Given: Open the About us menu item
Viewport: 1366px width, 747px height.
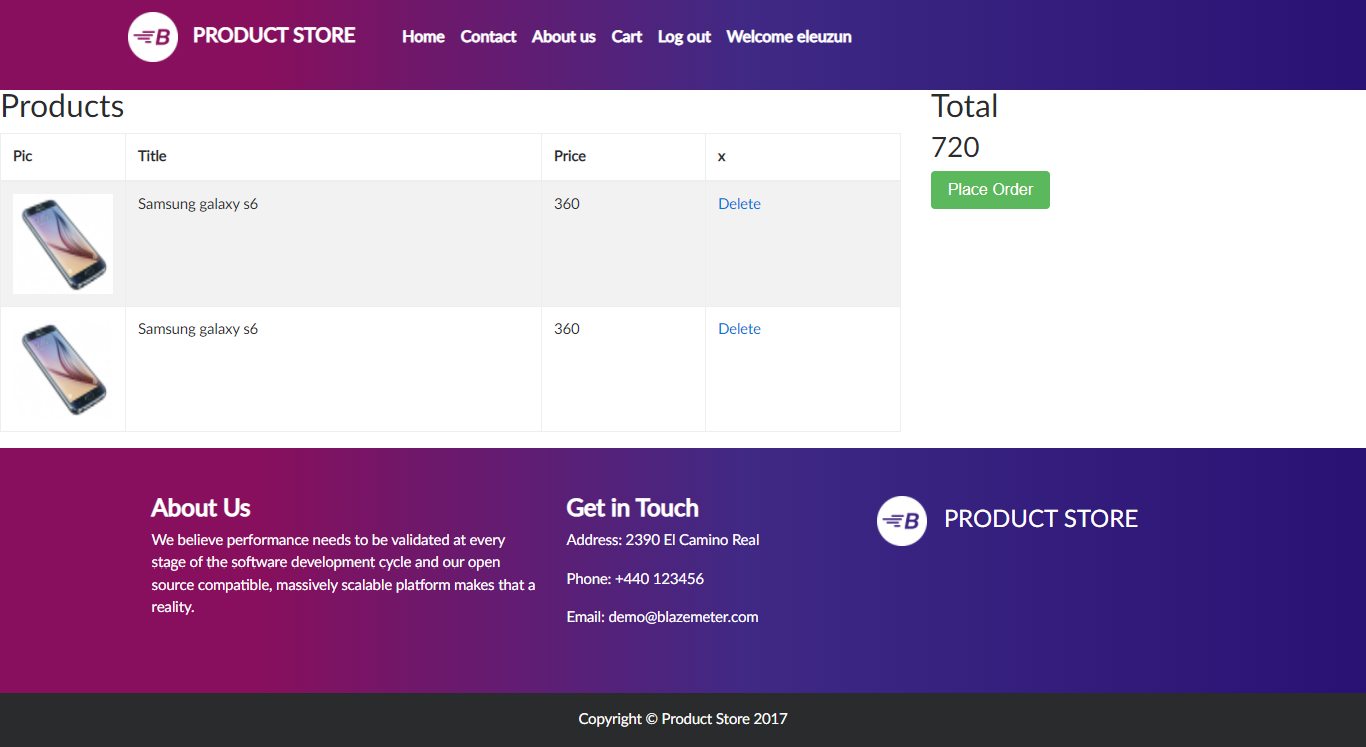Looking at the screenshot, I should [564, 37].
